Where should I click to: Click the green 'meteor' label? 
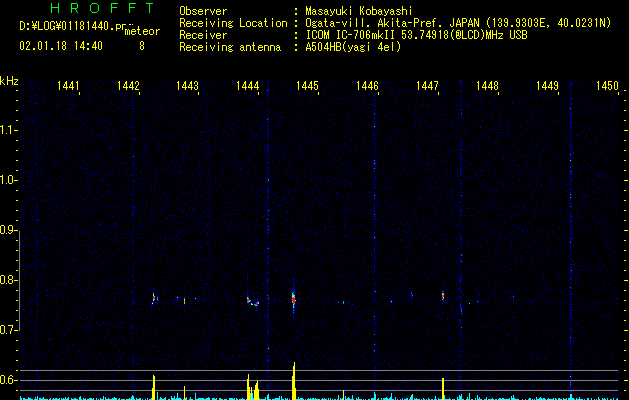(x=142, y=31)
